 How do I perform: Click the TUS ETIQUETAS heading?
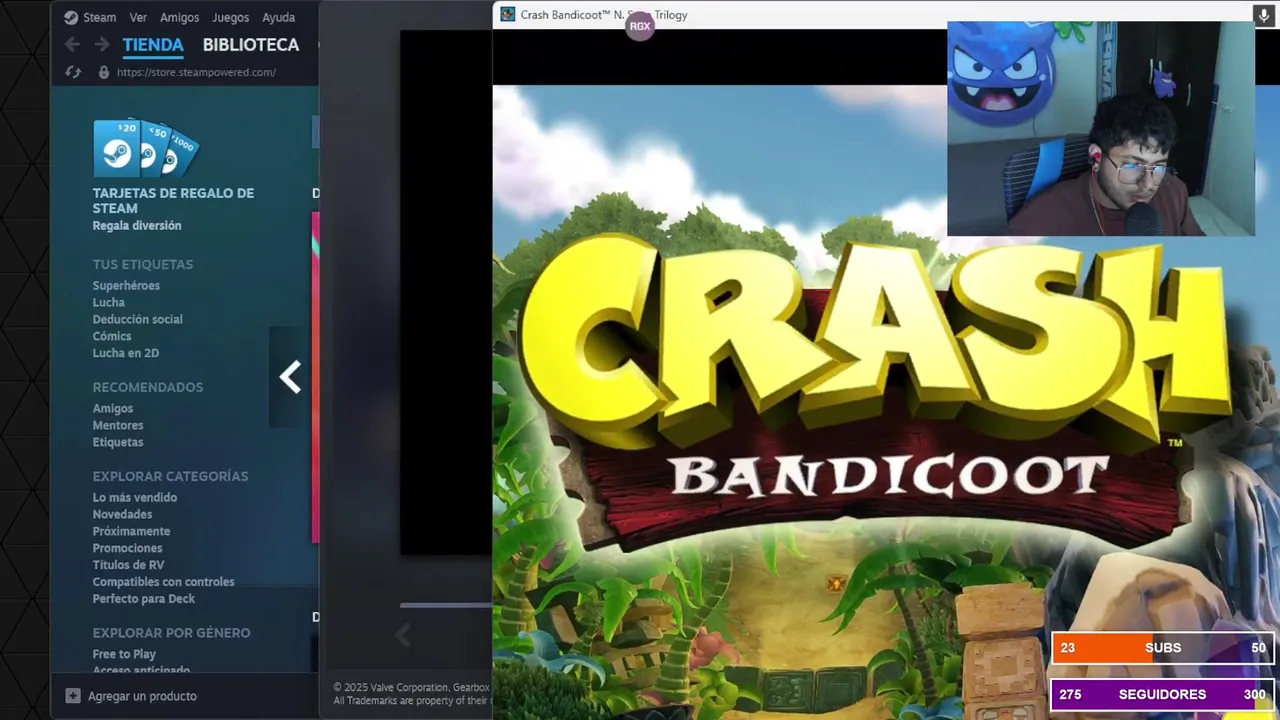(x=143, y=264)
